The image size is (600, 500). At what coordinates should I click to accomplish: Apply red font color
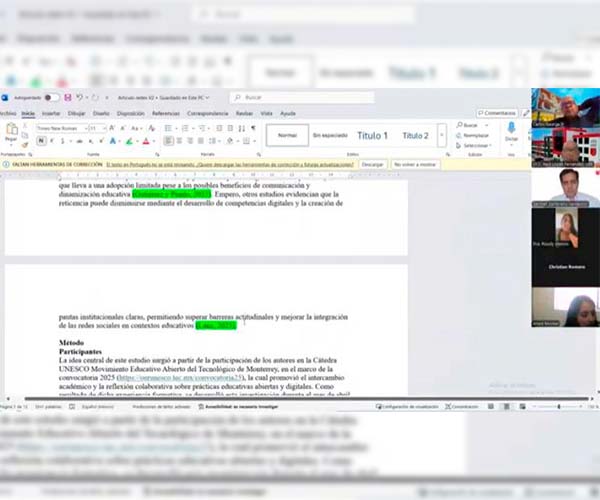pos(146,141)
